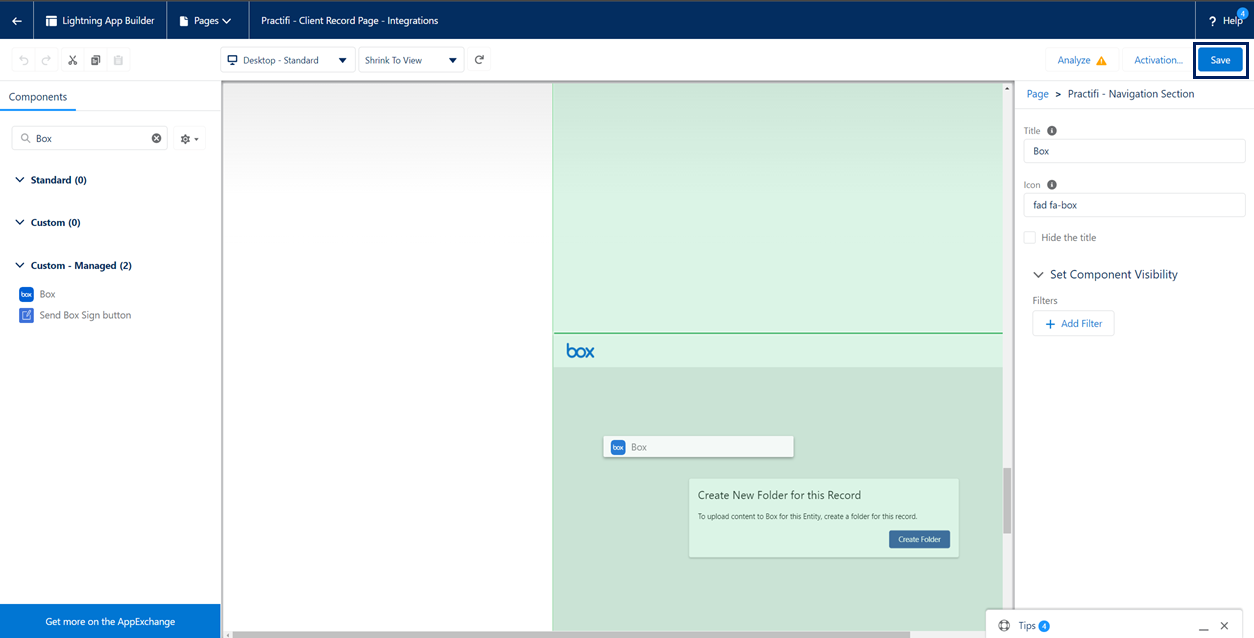Screen dimensions: 1254x638
Task: Click the "Tips" panel label
Action: click(1027, 626)
